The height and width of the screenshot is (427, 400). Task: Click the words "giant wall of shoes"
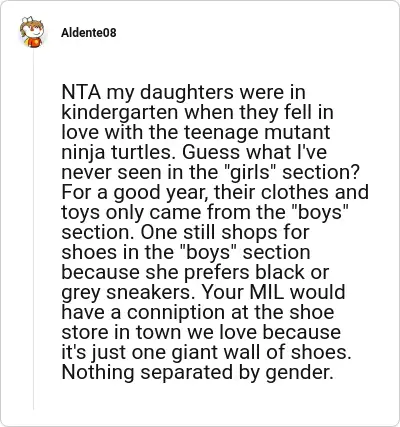[x=262, y=352]
